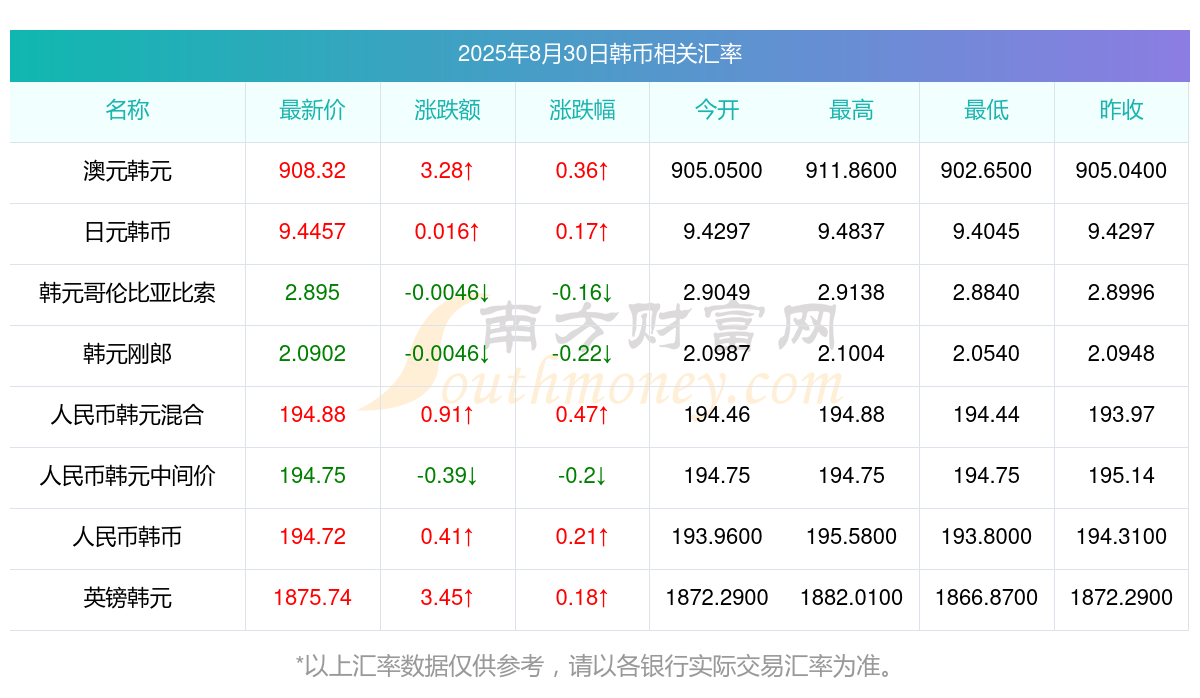This screenshot has height=698, width=1200.
Task: Select latest price 2.895
Action: coord(313,293)
